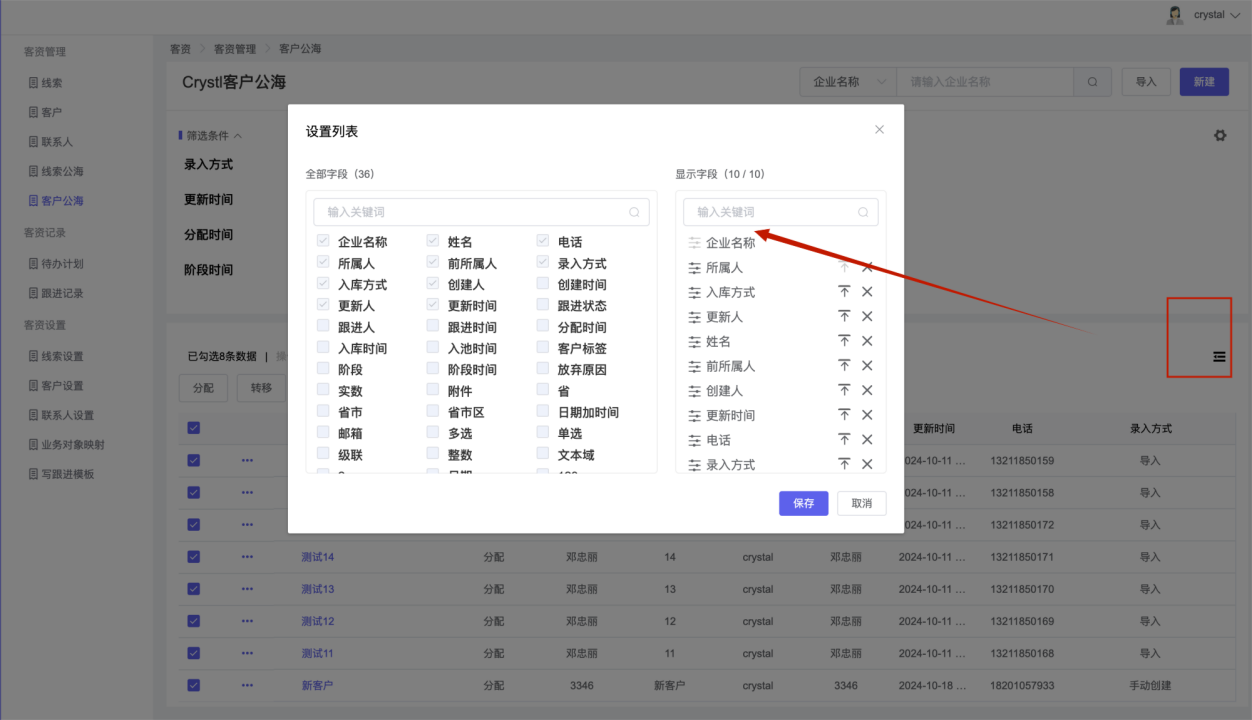1252x720 pixels.
Task: Check the 客户标签 field checkbox
Action: (543, 348)
